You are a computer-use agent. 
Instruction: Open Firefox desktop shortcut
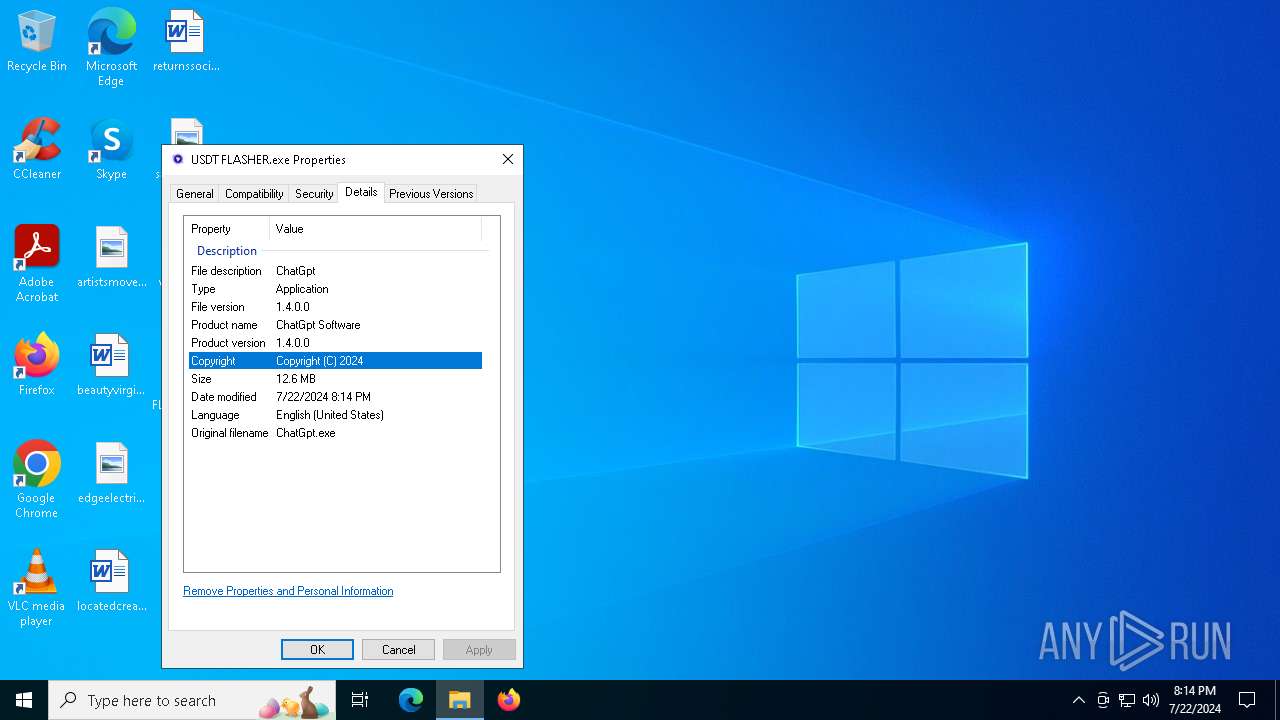(37, 365)
